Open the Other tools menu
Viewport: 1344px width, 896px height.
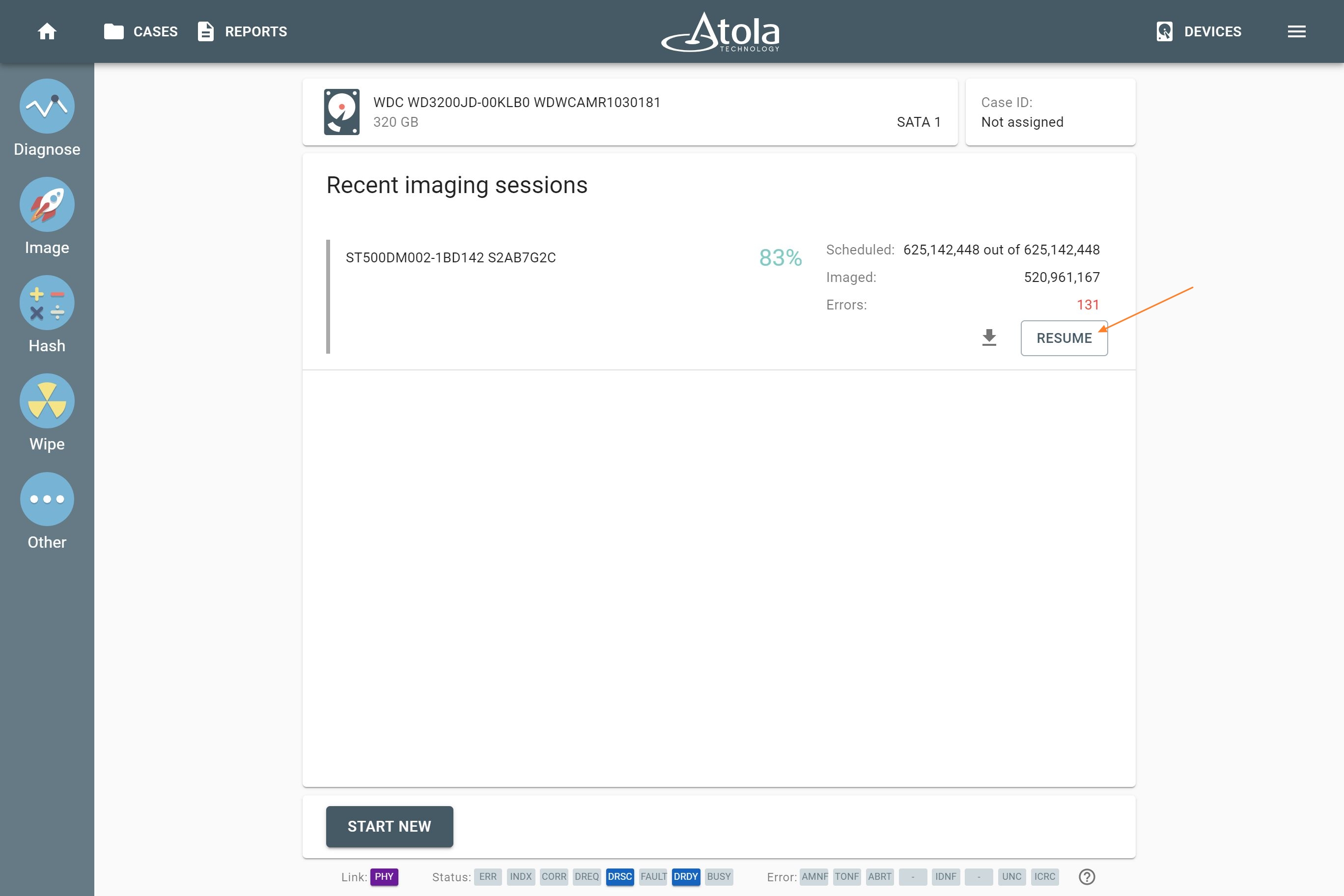tap(47, 511)
